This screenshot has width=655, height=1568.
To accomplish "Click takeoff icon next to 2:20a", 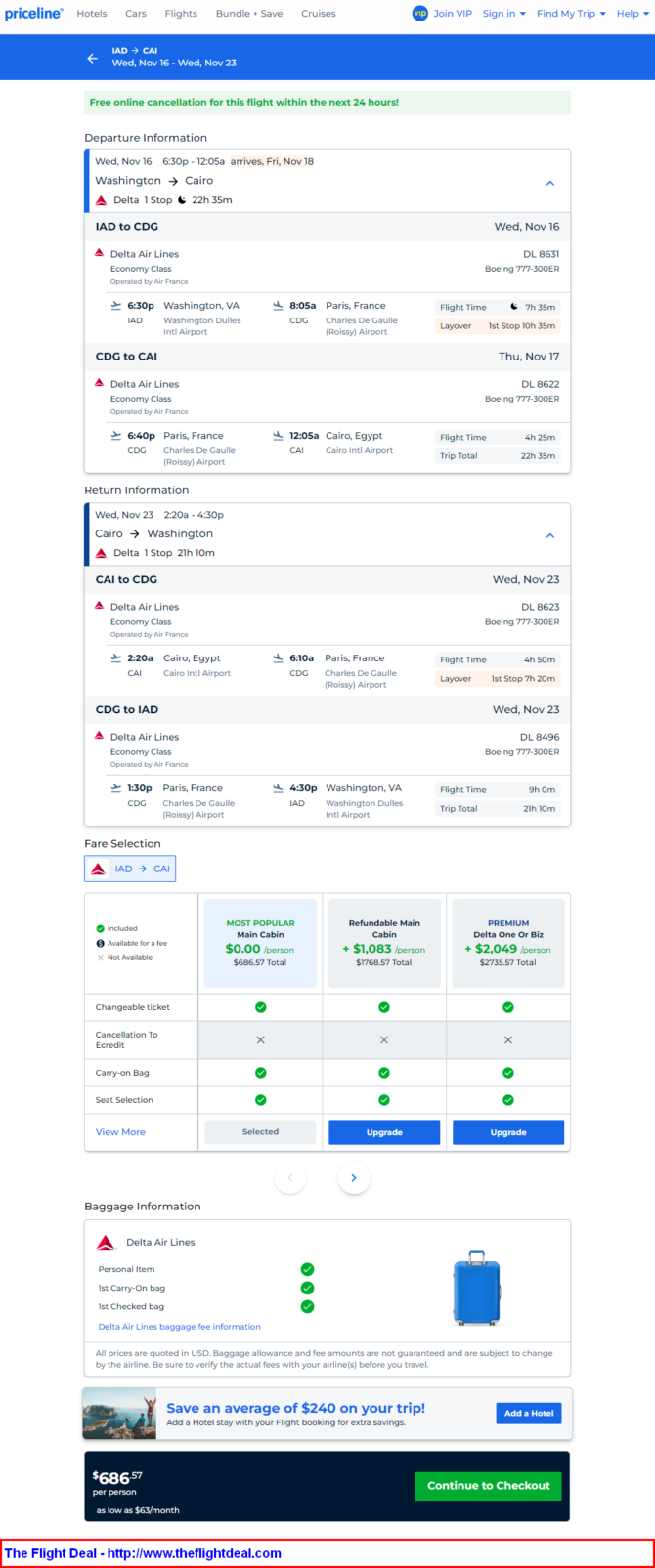I will (x=116, y=658).
